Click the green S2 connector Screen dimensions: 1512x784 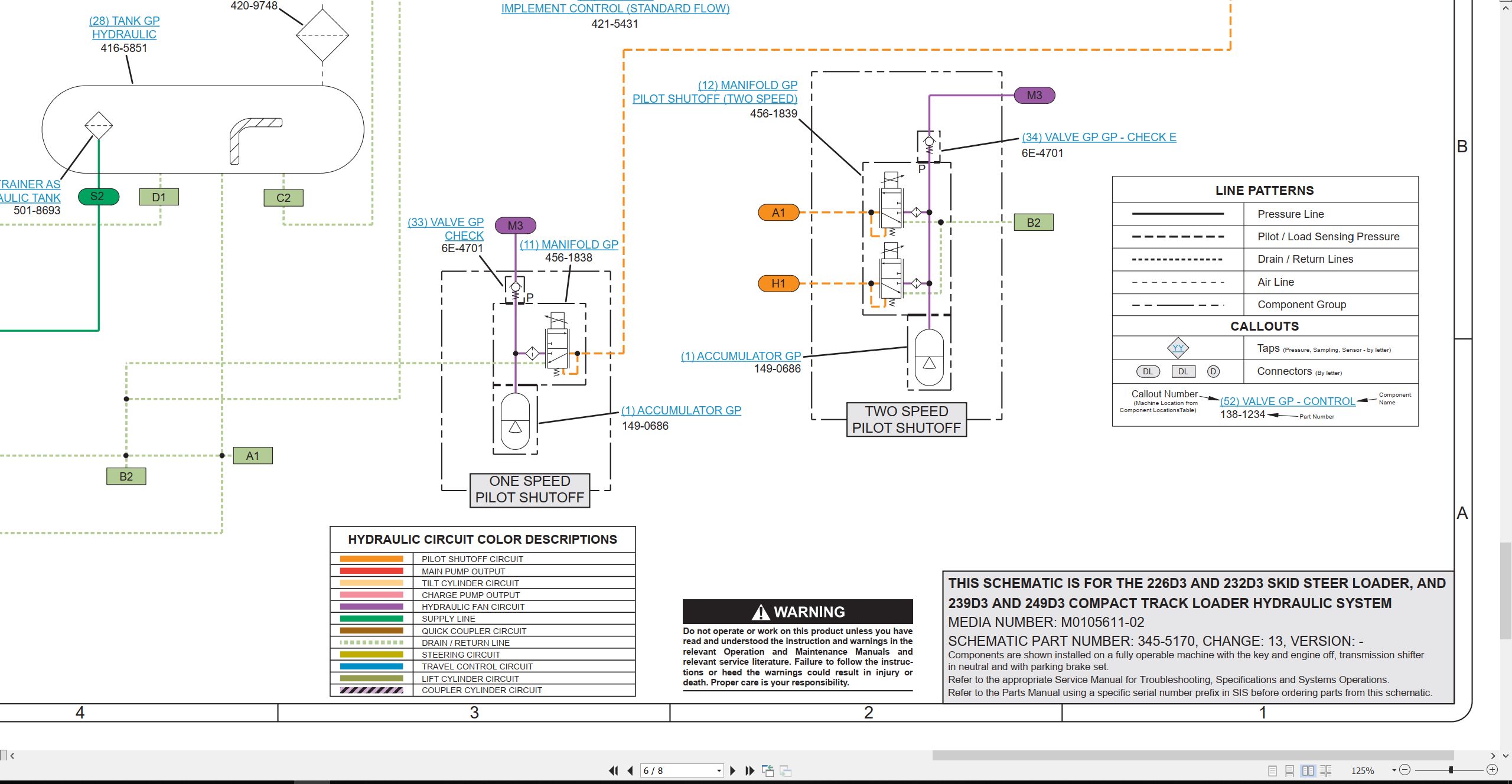point(98,197)
